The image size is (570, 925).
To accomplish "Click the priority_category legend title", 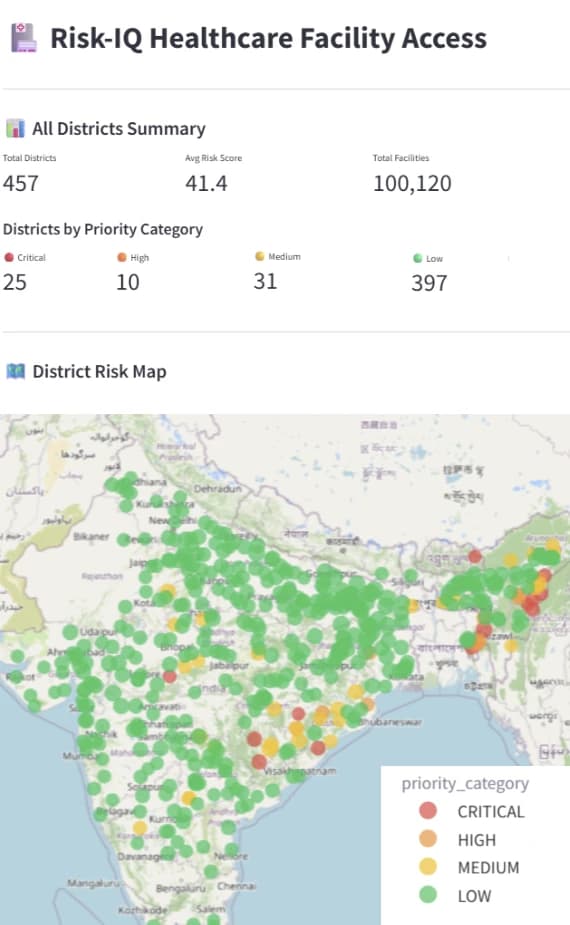I will click(465, 783).
